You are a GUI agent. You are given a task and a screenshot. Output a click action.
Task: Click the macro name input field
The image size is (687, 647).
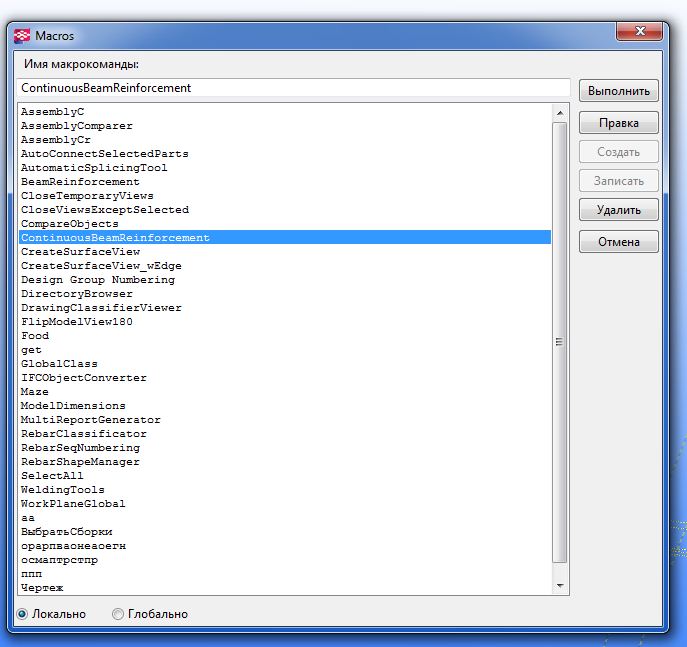(293, 88)
